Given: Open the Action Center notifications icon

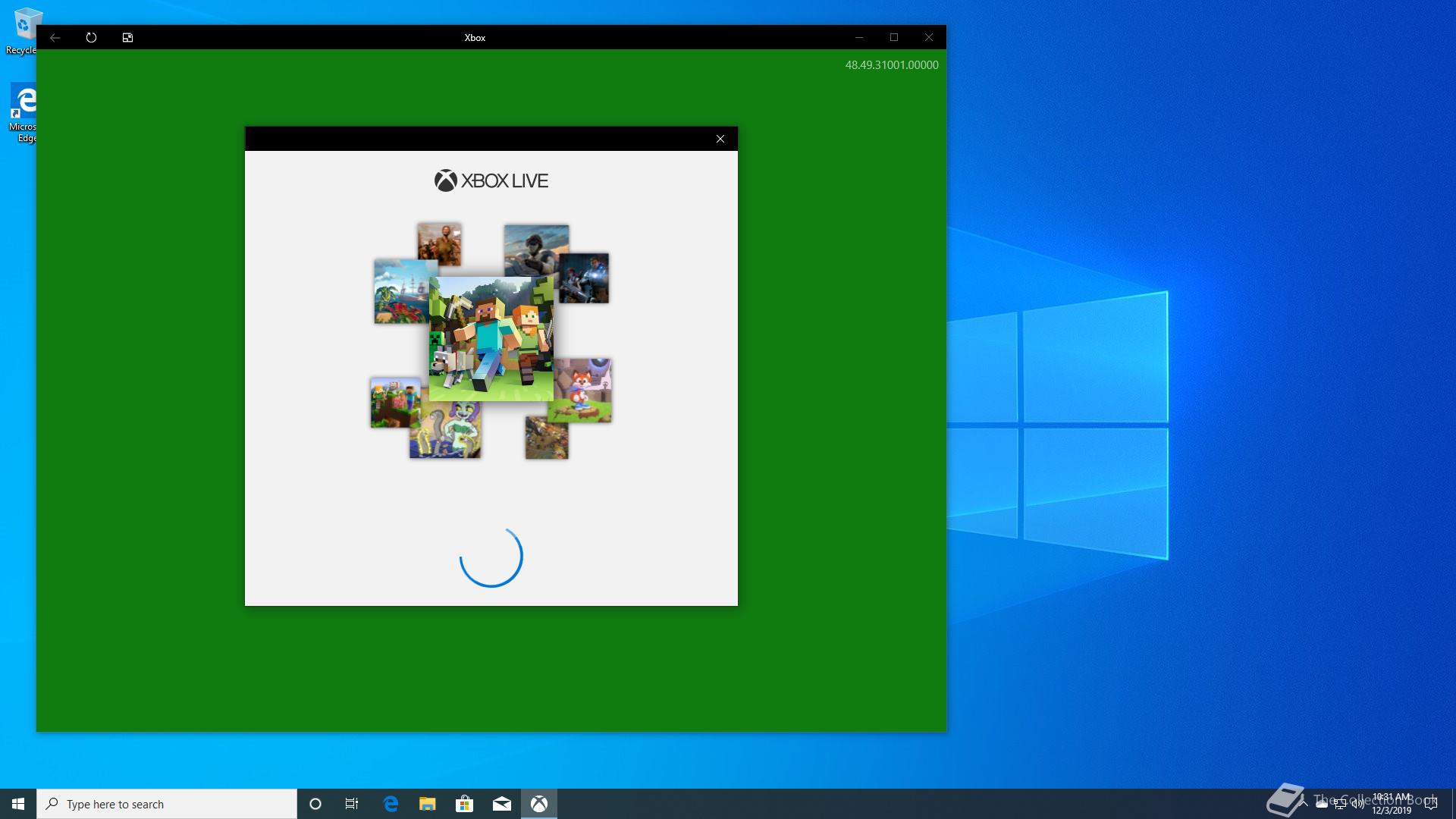Looking at the screenshot, I should tap(1431, 804).
